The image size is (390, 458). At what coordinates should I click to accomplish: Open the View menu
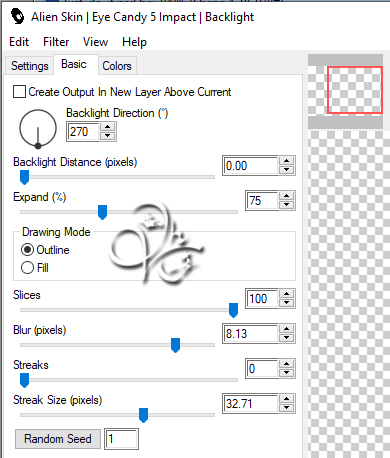[x=95, y=42]
